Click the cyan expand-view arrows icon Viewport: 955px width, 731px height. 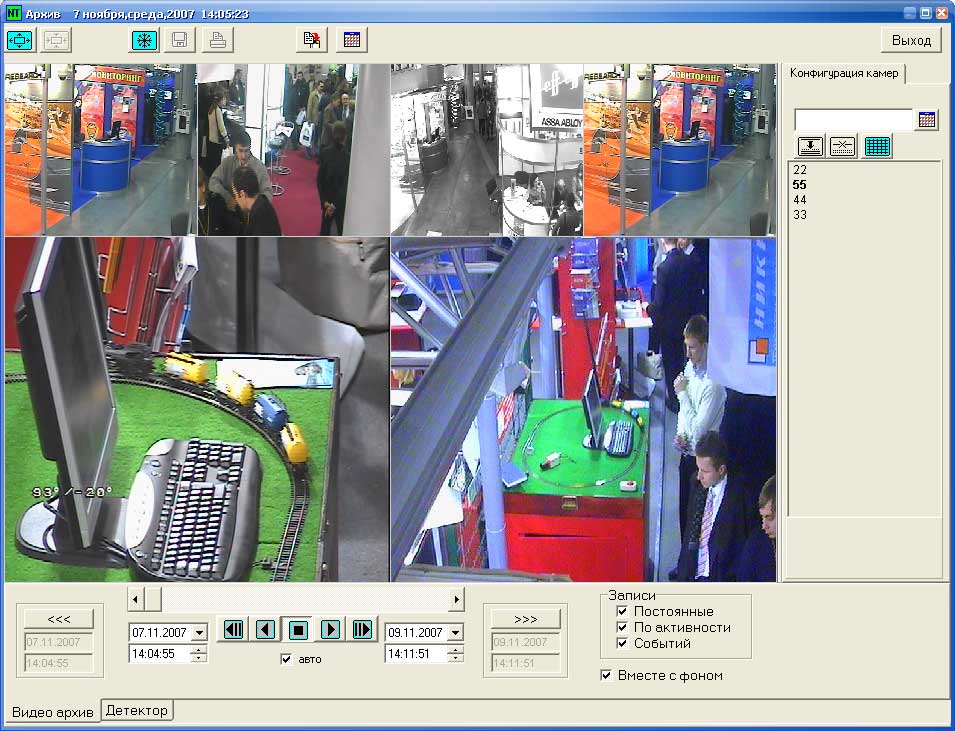coord(20,40)
